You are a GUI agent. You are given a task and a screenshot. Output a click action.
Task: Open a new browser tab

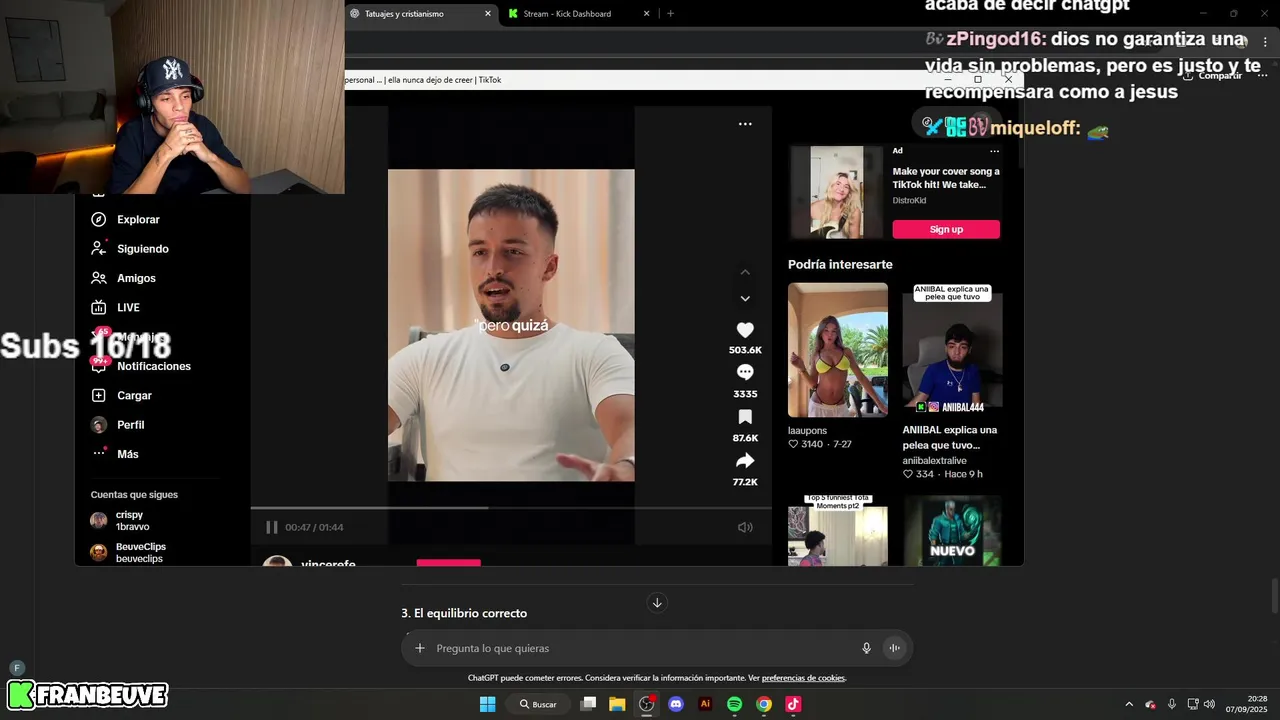[x=670, y=14]
